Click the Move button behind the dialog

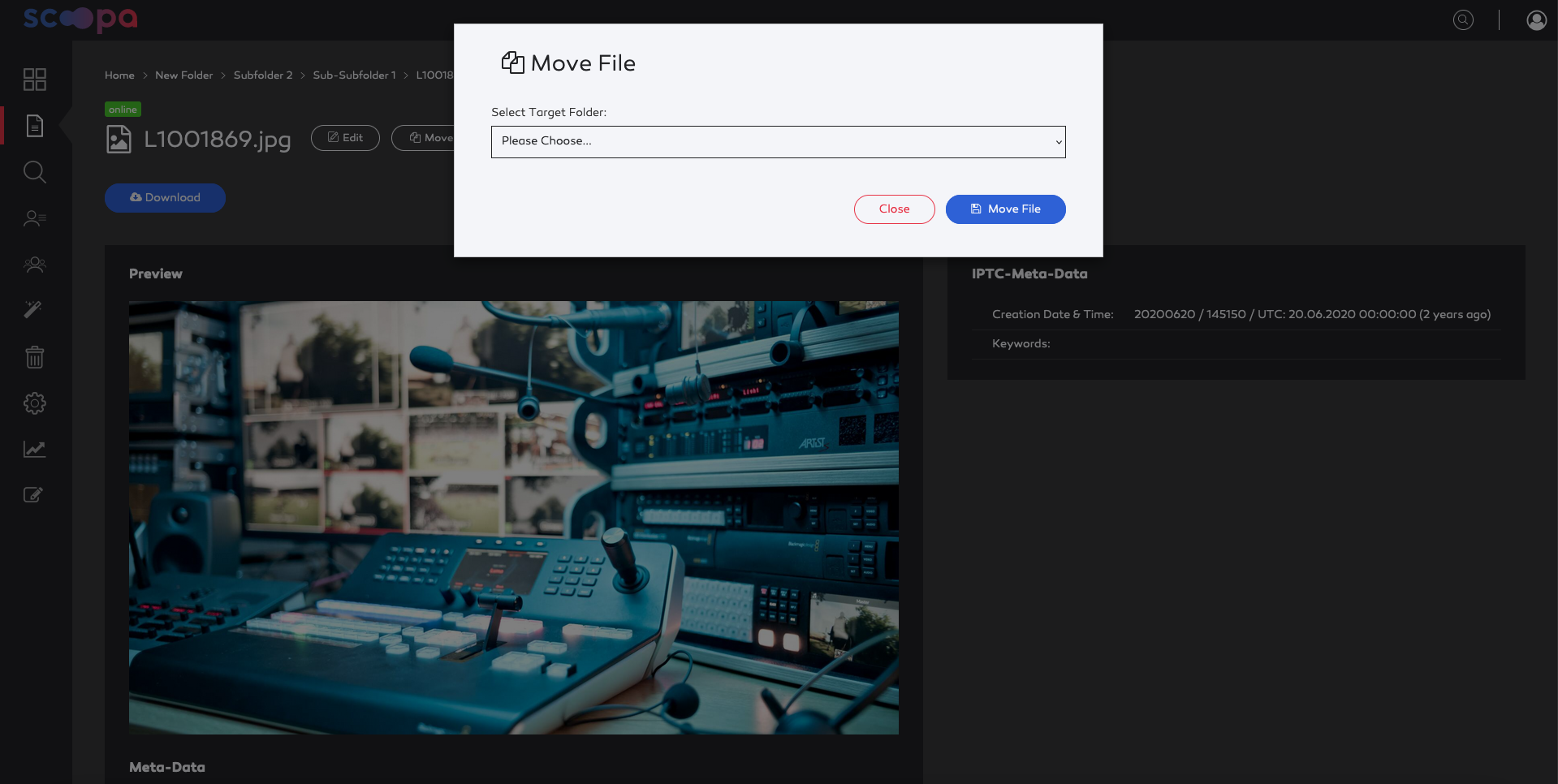point(423,138)
